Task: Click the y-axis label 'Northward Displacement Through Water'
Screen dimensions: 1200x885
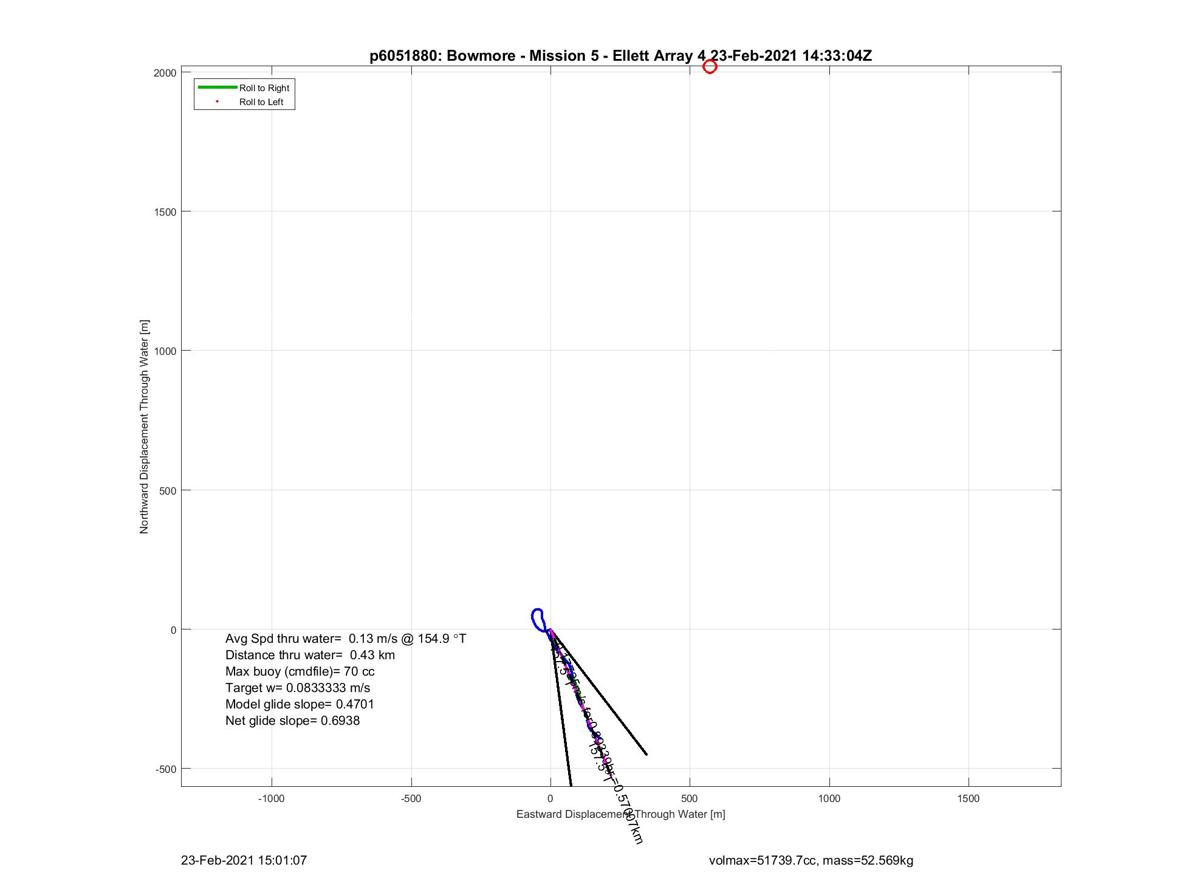Action: click(144, 427)
